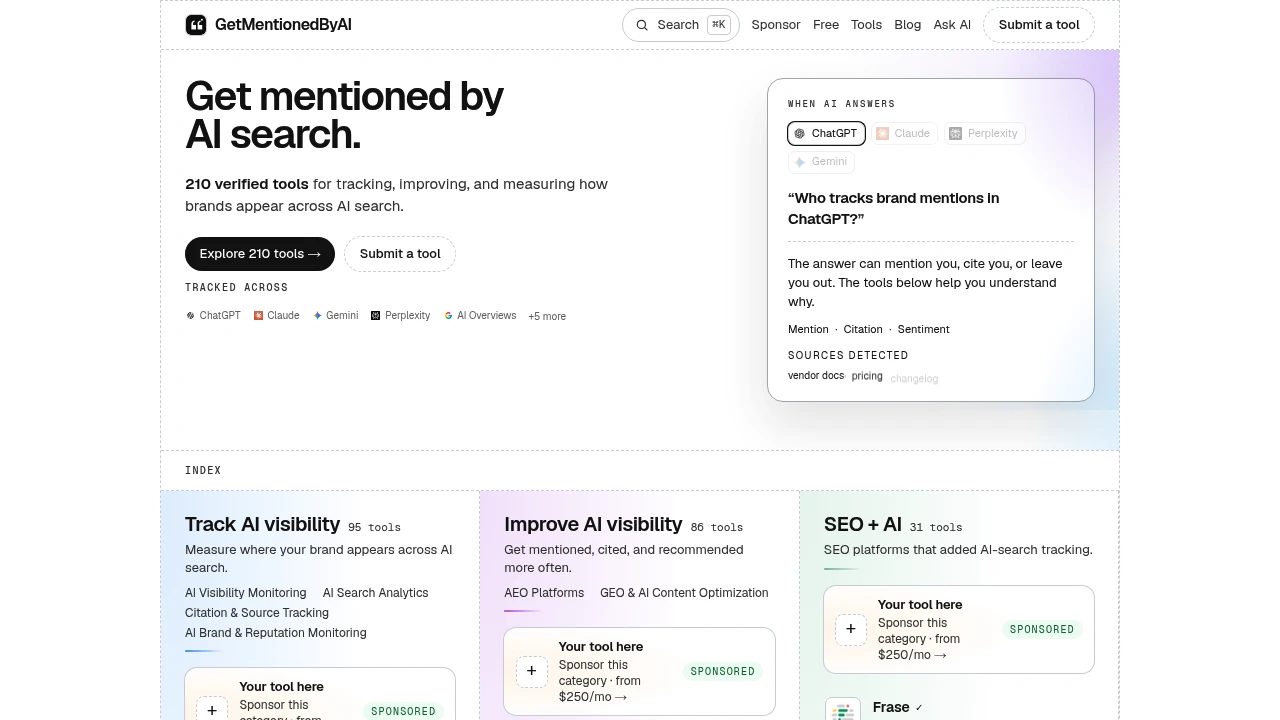Open the SEO + AI heading

click(863, 524)
